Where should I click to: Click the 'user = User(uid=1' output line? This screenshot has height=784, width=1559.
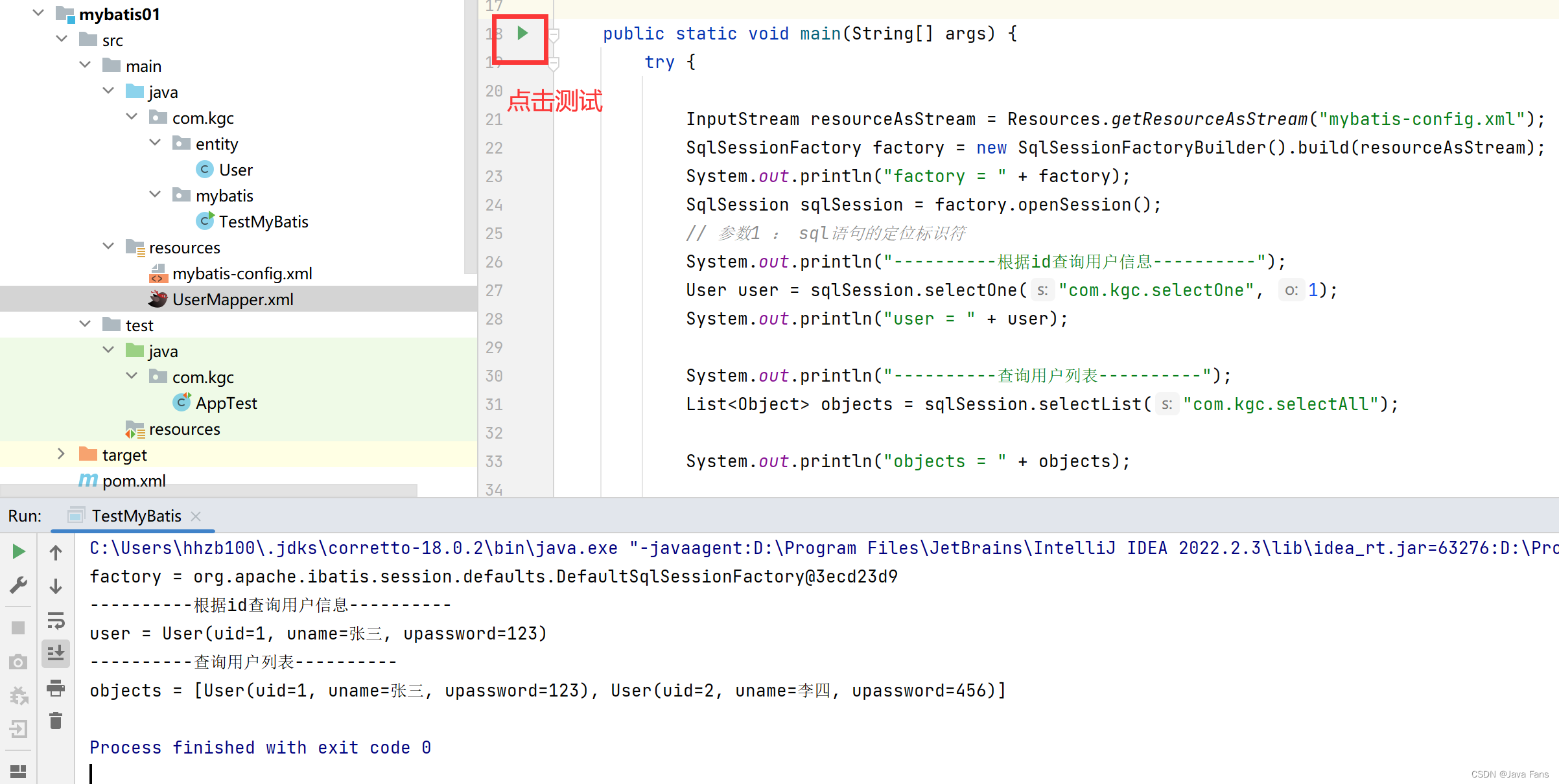pyautogui.click(x=318, y=634)
